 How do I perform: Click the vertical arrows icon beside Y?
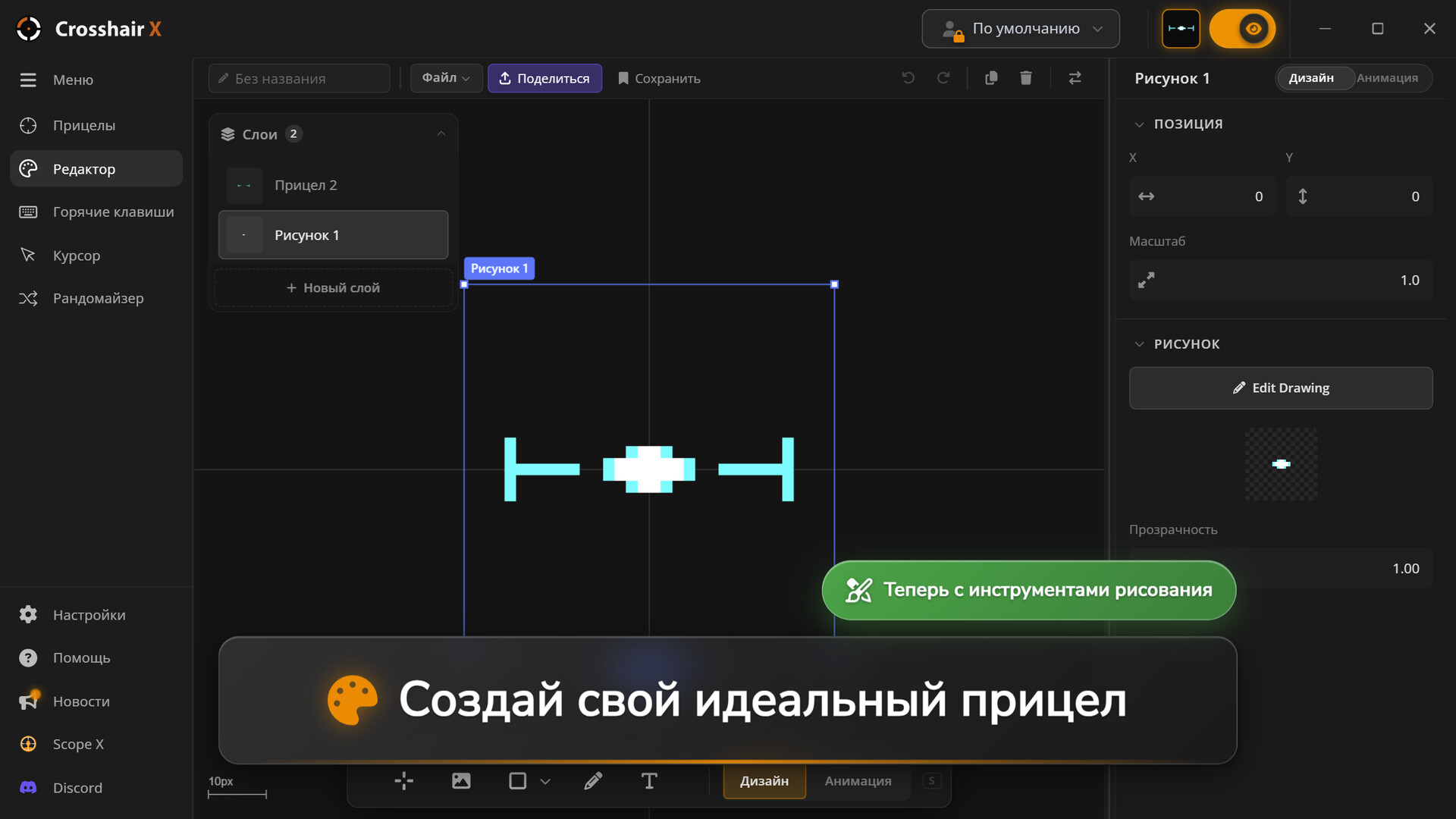[x=1302, y=196]
